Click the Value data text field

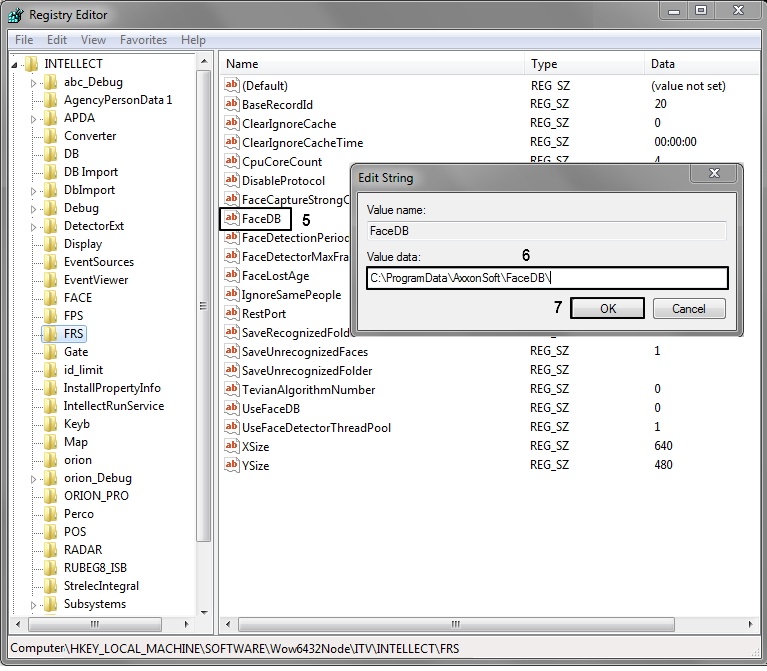(x=547, y=278)
